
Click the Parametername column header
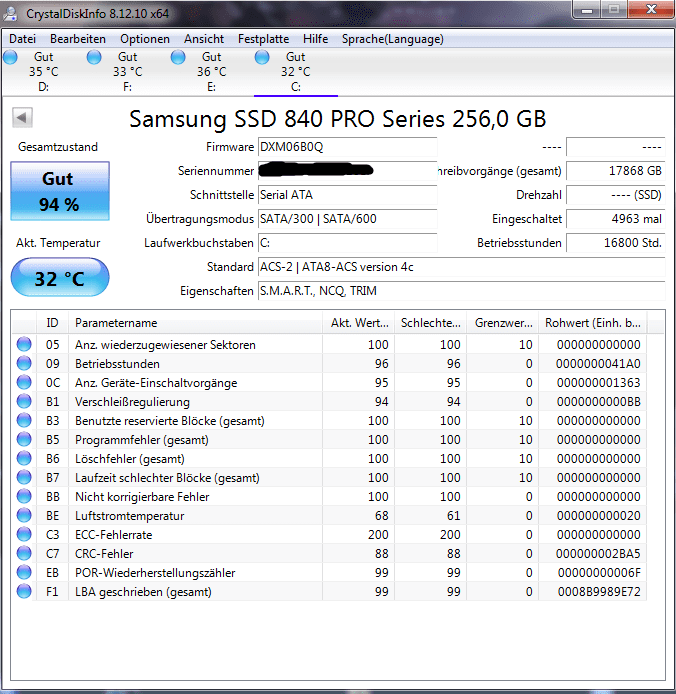click(195, 323)
